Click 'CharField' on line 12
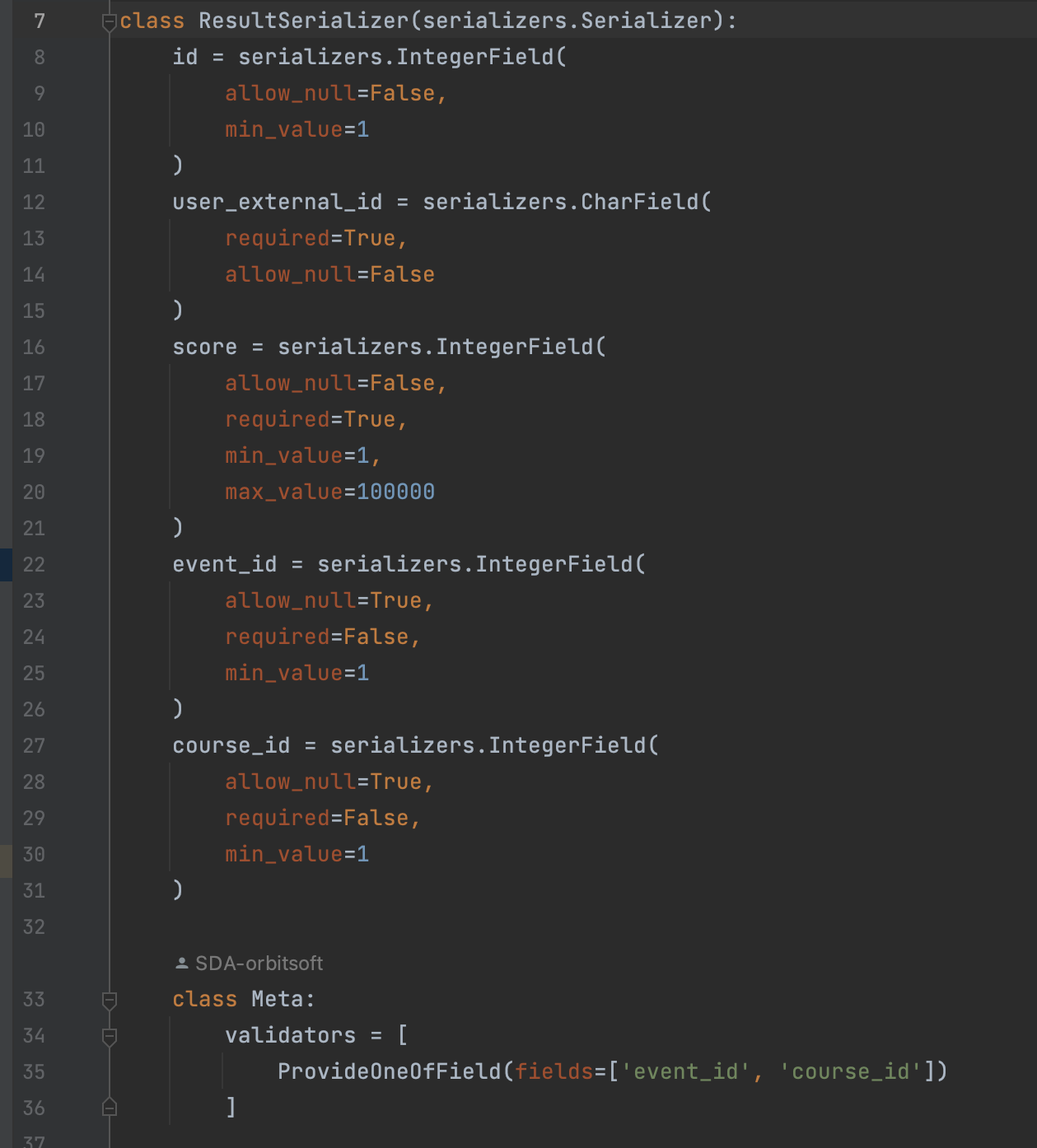This screenshot has width=1037, height=1148. click(x=640, y=203)
